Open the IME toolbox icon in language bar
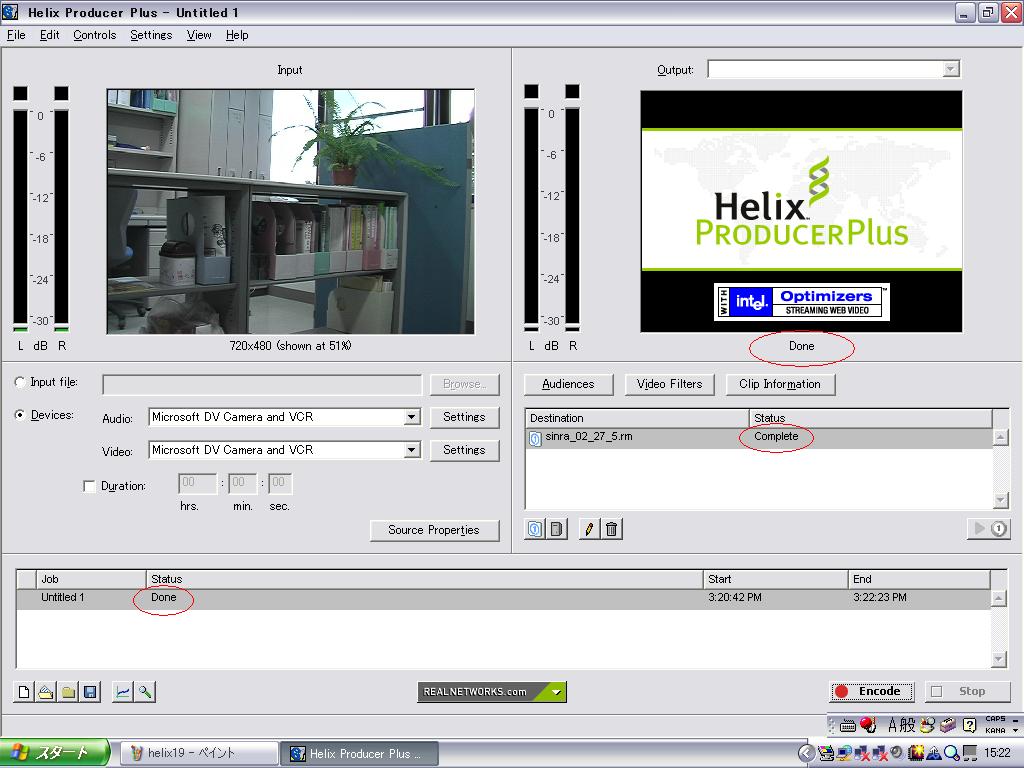 click(x=948, y=725)
